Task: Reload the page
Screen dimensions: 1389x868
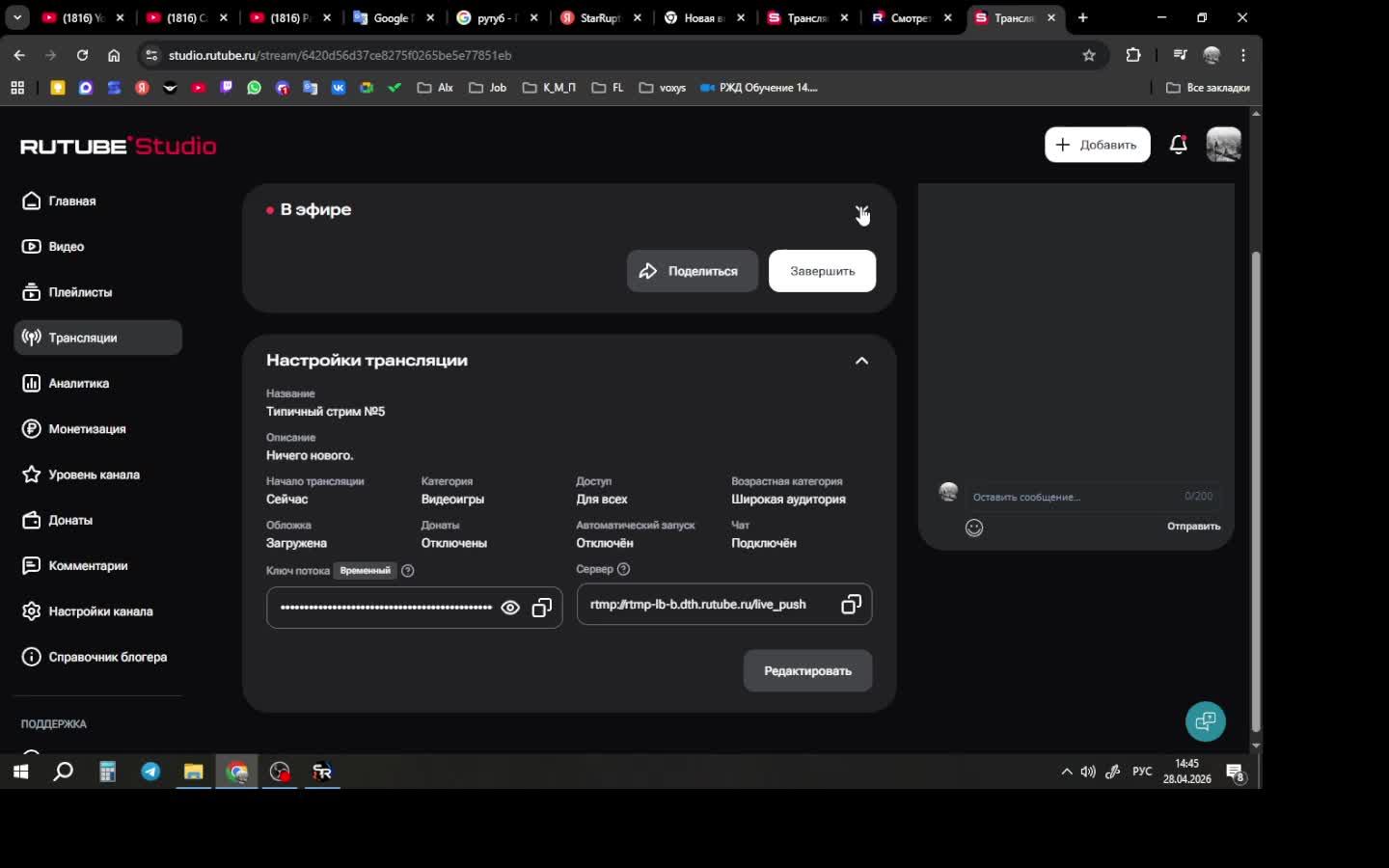Action: click(82, 55)
